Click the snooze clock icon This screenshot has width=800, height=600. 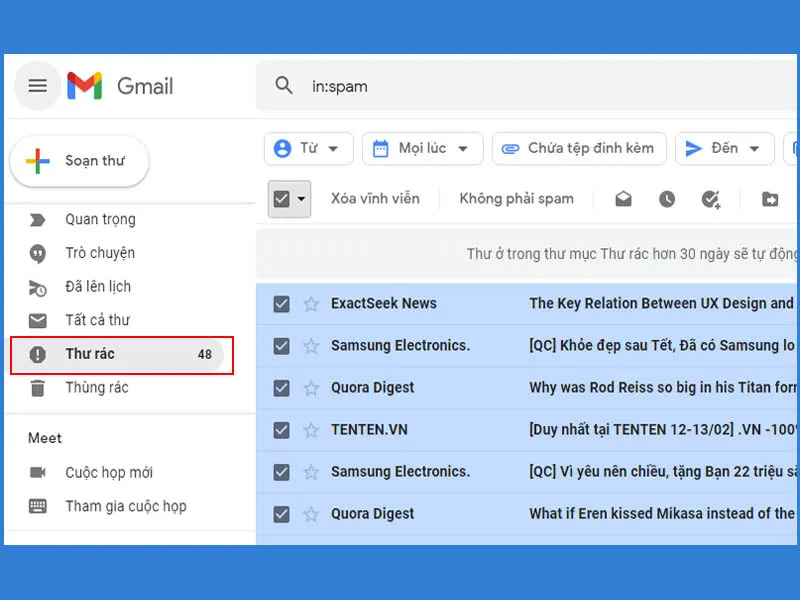(x=667, y=199)
